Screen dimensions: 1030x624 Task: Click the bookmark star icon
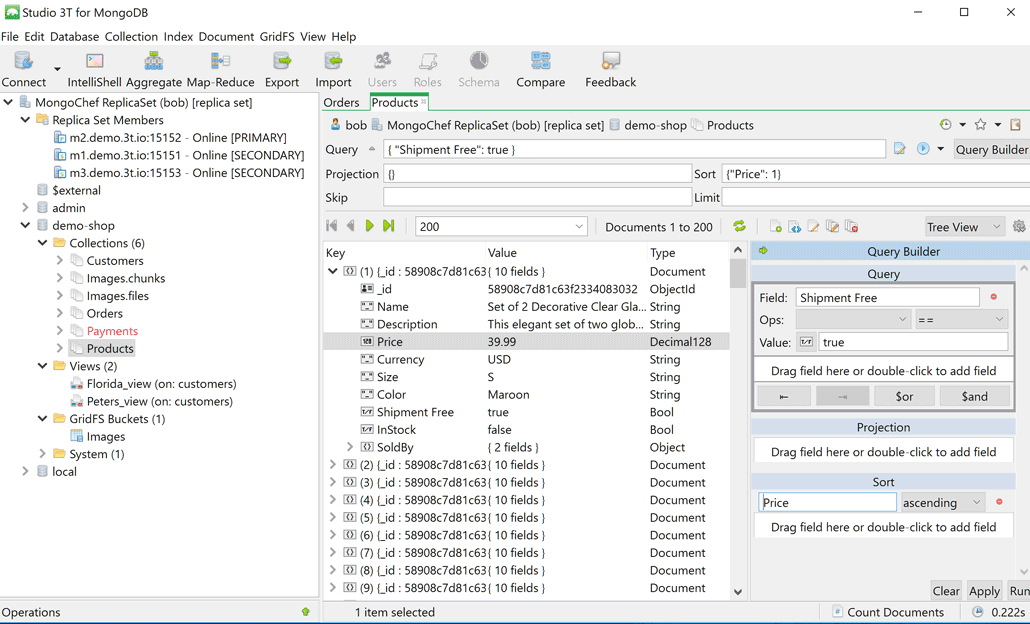pos(980,125)
